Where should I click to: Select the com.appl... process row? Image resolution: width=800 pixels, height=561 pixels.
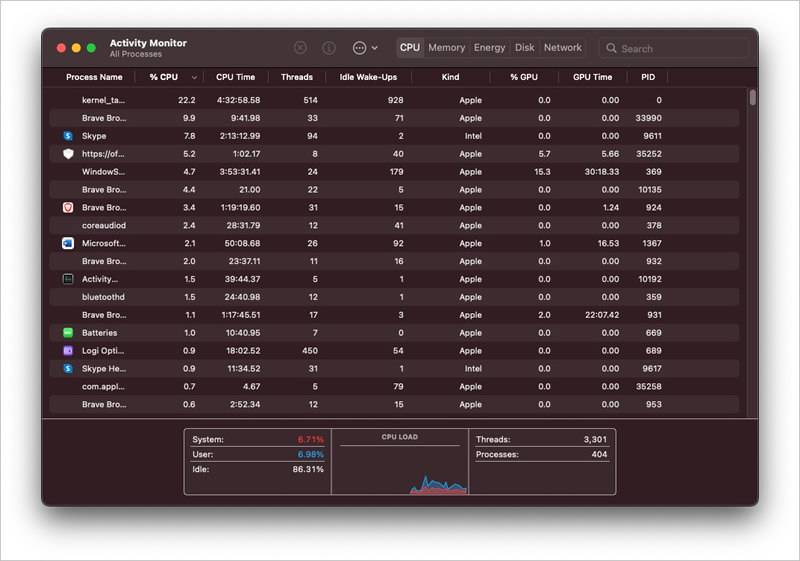pyautogui.click(x=394, y=386)
